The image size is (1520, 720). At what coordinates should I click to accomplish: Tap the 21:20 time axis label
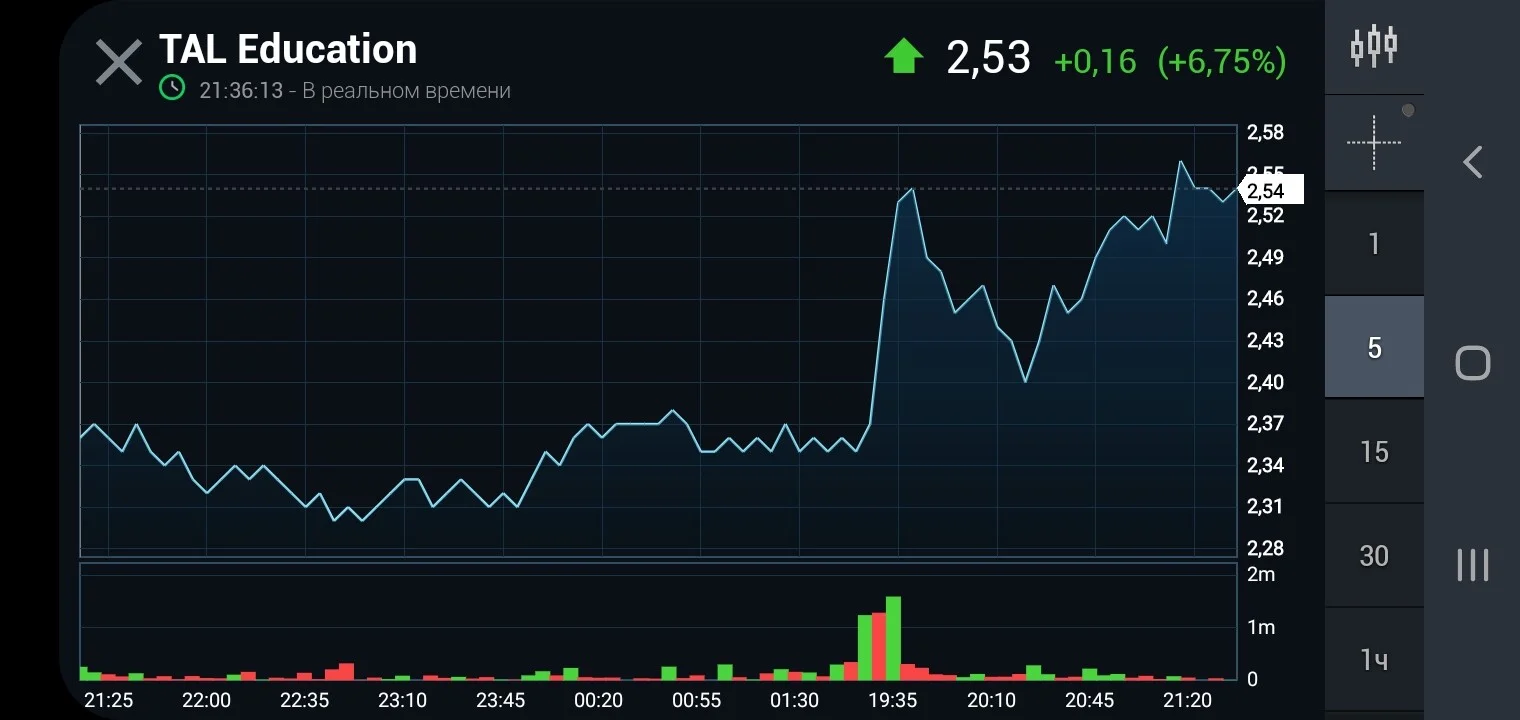click(1187, 700)
